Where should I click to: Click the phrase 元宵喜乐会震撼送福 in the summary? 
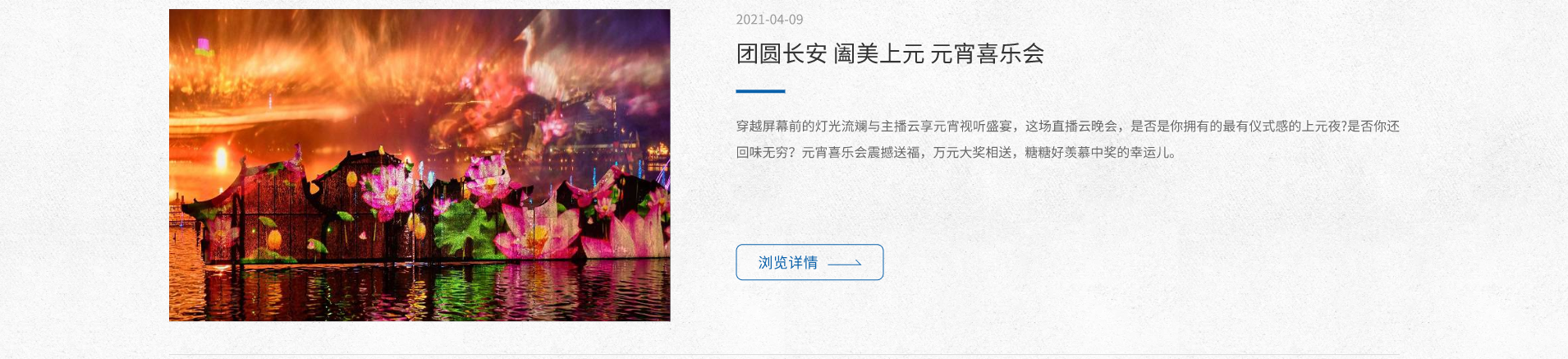(861, 153)
